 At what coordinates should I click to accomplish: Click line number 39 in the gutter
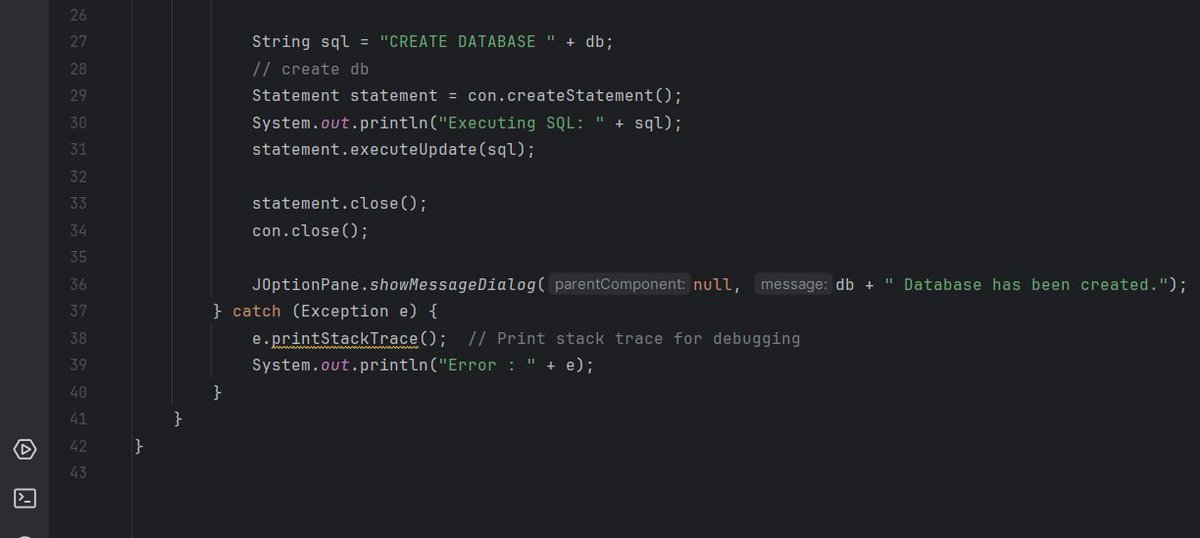(78, 366)
